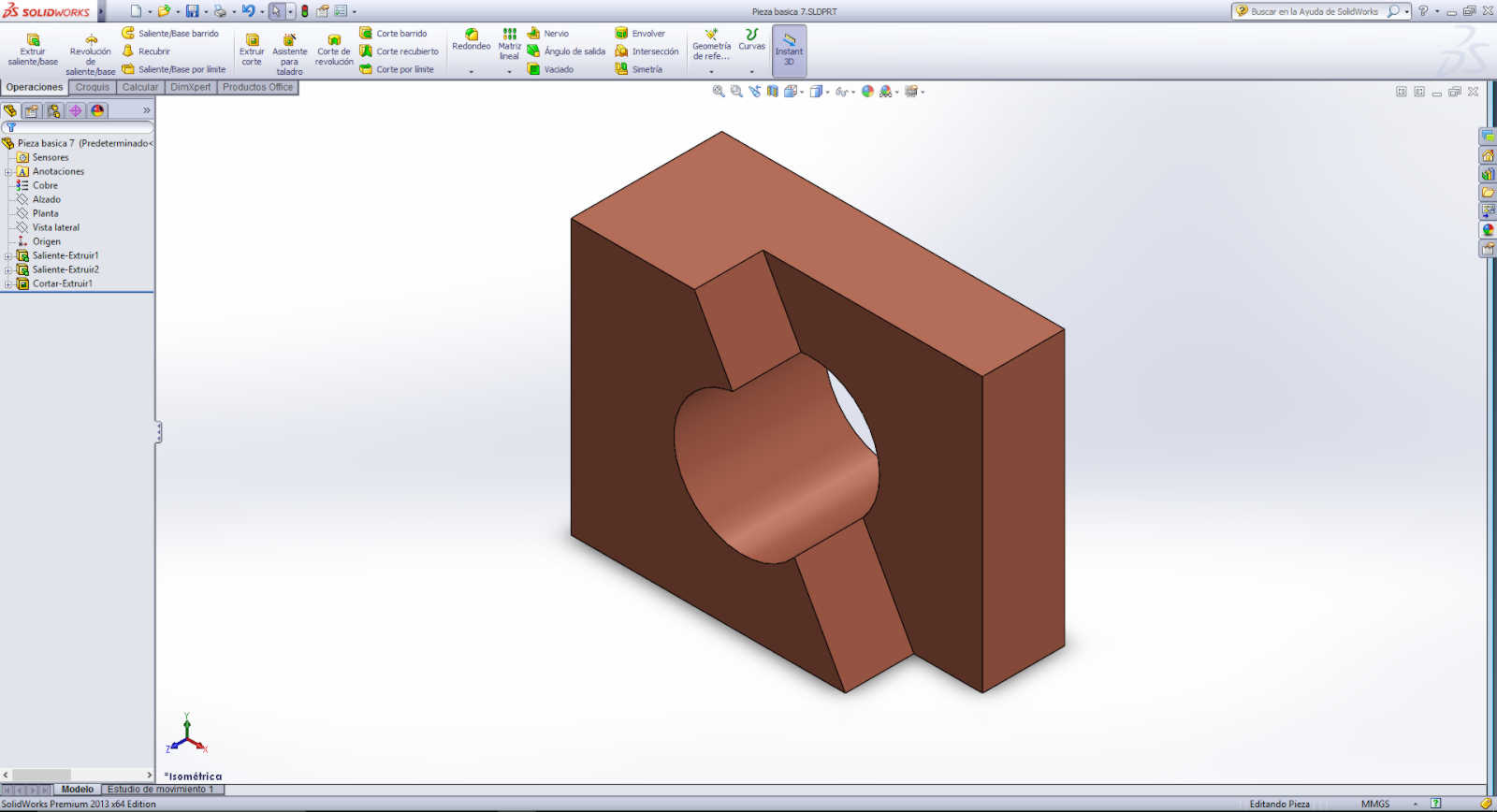Select Corte por límite
Viewport: 1497px width, 812px height.
tap(397, 69)
